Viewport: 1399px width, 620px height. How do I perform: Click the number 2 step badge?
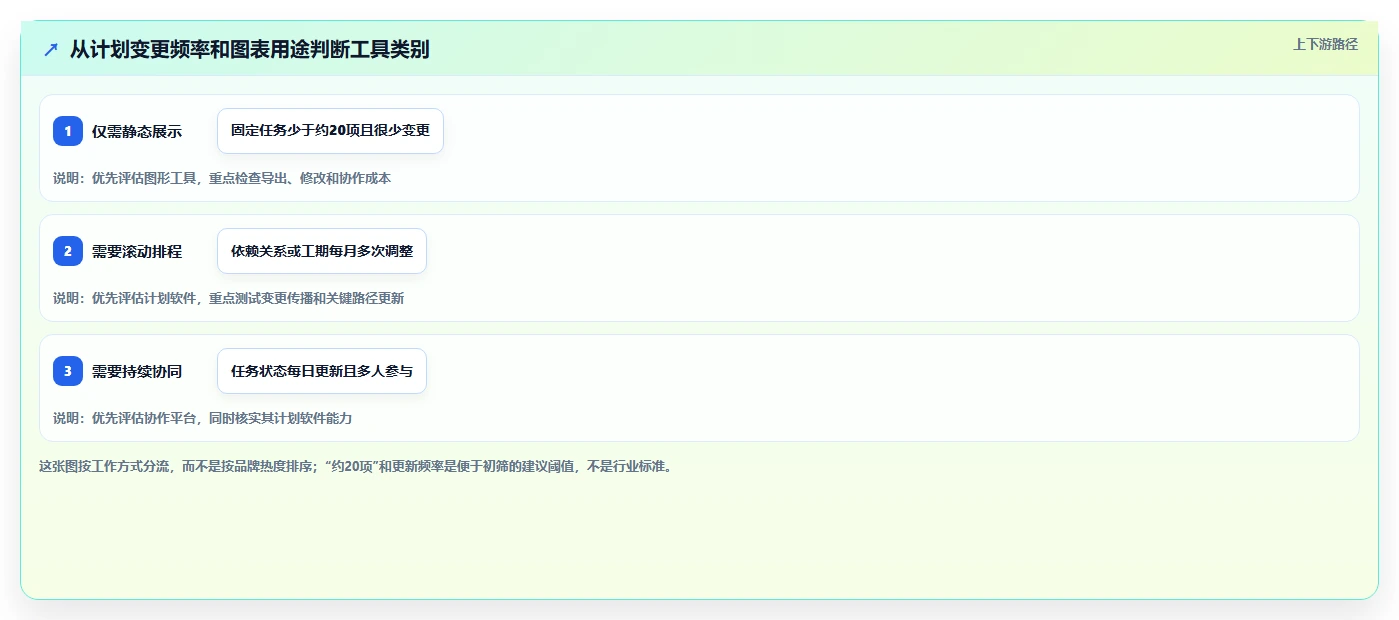pyautogui.click(x=68, y=251)
